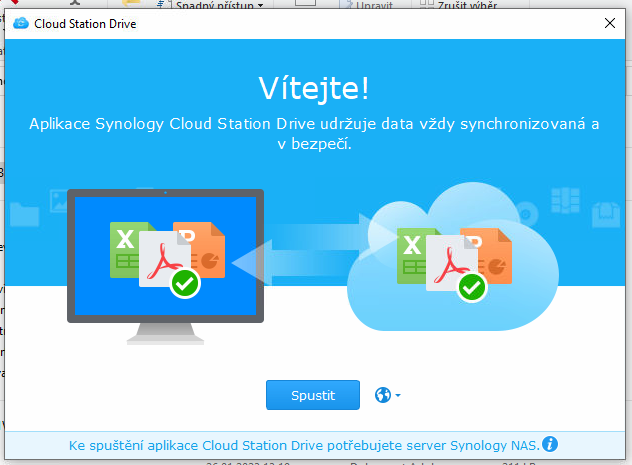Close the Cloud Station Drive window
Viewport: 632px width, 465px height.
tap(609, 22)
